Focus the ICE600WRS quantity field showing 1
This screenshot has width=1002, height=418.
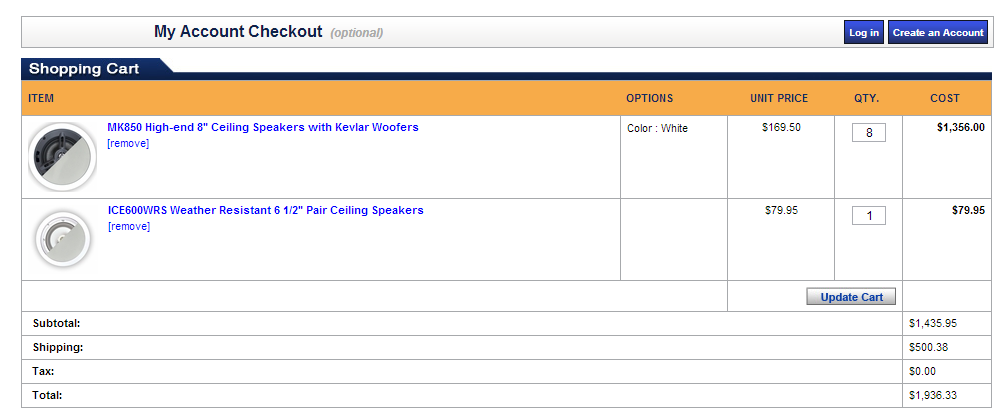pos(868,216)
